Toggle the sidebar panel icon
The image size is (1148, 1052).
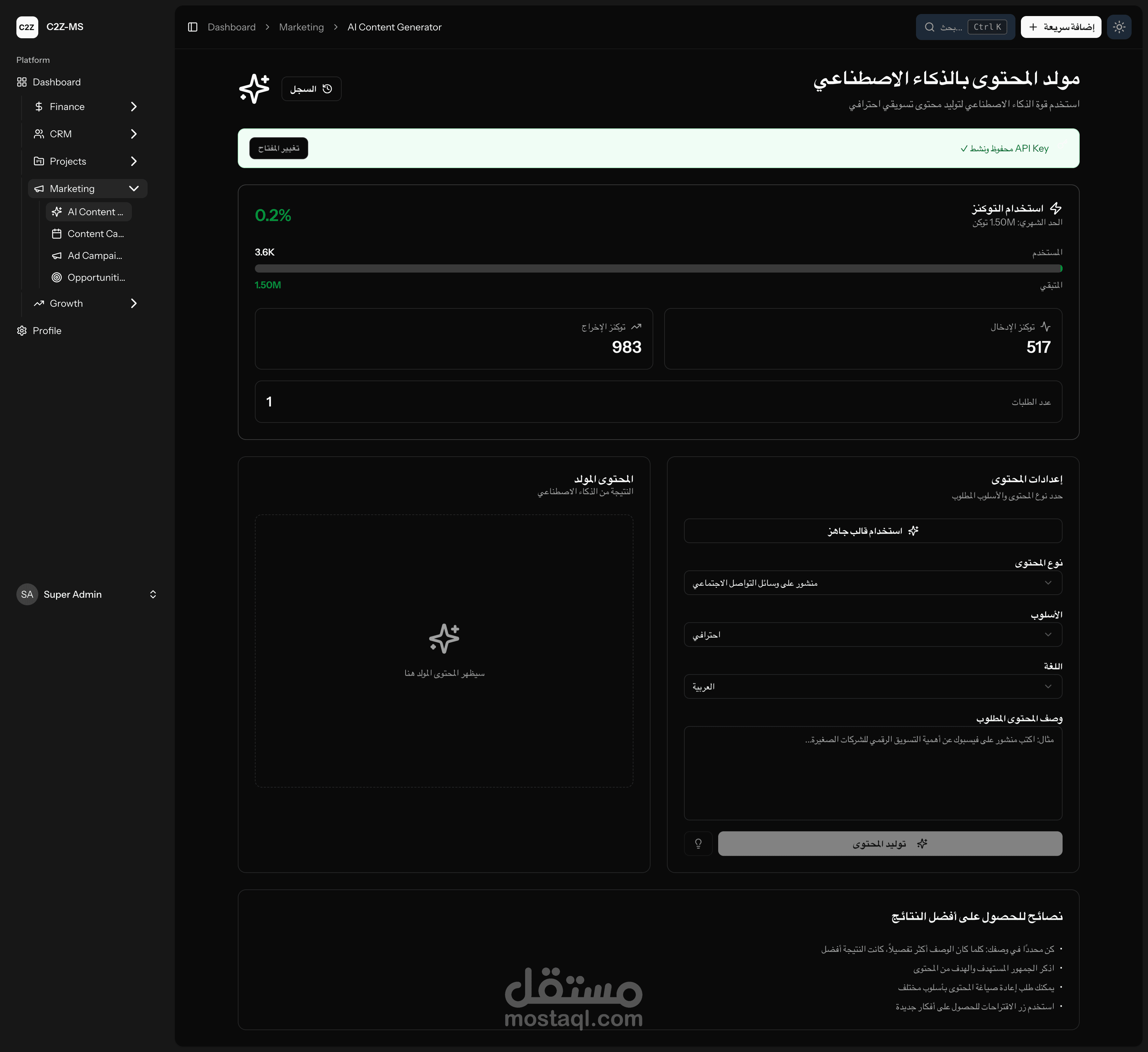click(x=192, y=27)
